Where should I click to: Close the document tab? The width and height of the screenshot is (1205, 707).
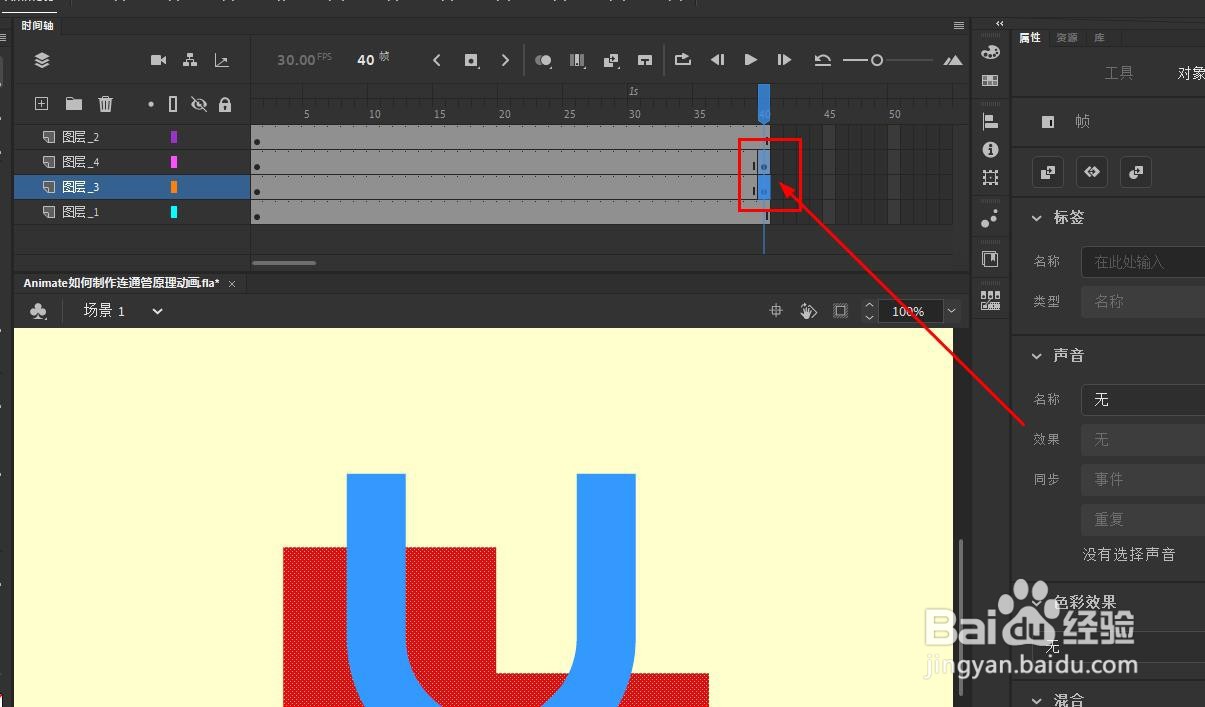pos(232,284)
